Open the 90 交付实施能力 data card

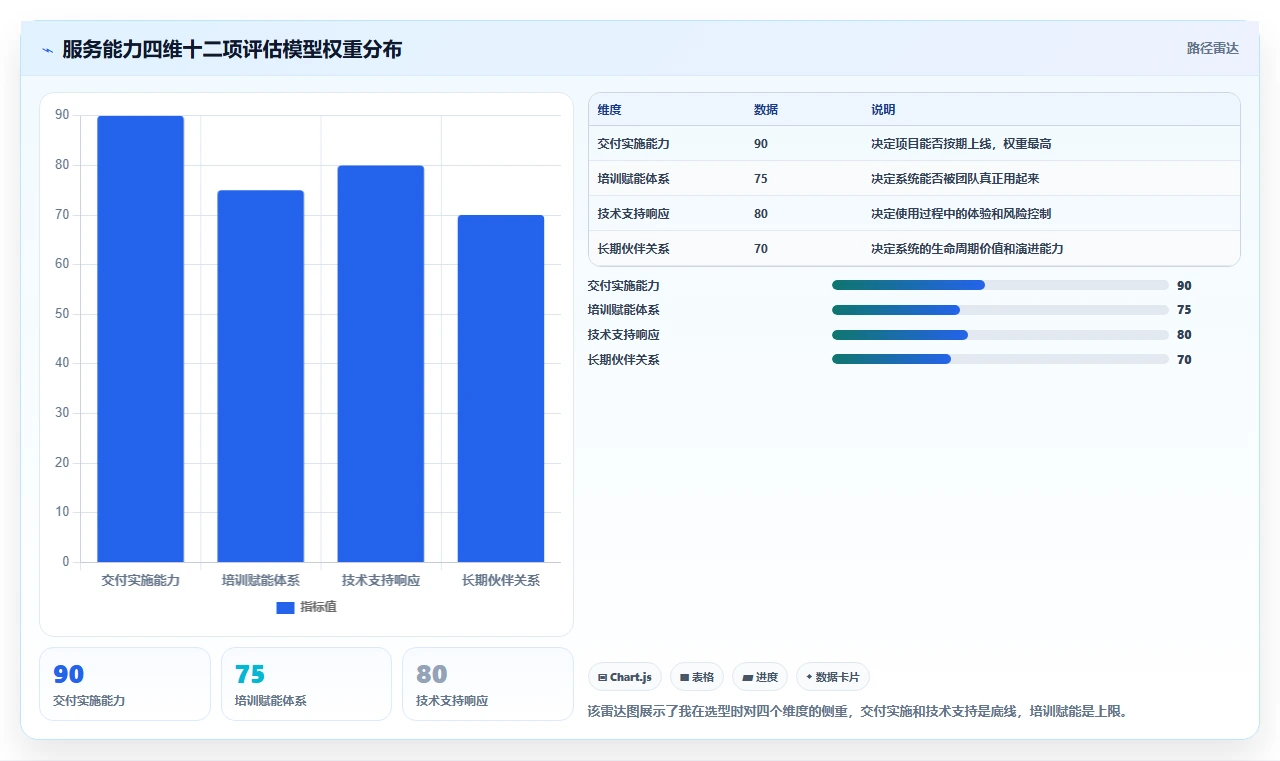click(125, 684)
